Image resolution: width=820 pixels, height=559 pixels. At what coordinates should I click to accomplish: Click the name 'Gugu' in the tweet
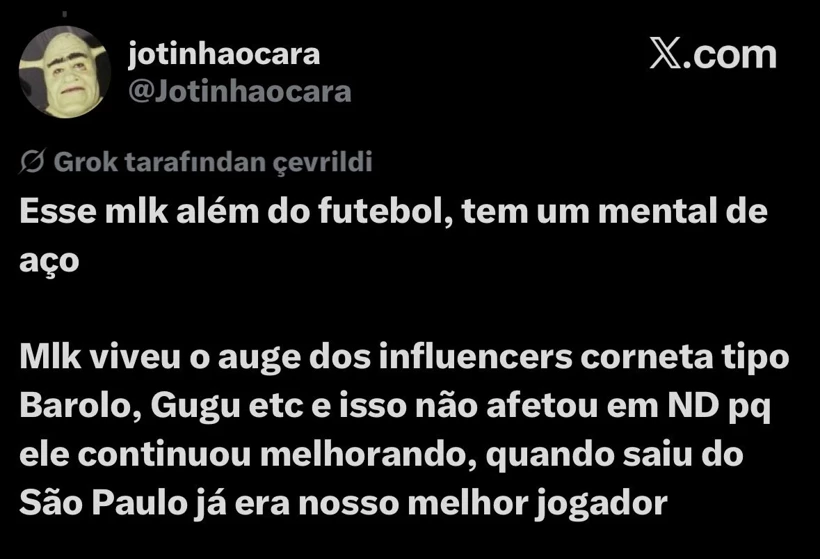pos(196,406)
